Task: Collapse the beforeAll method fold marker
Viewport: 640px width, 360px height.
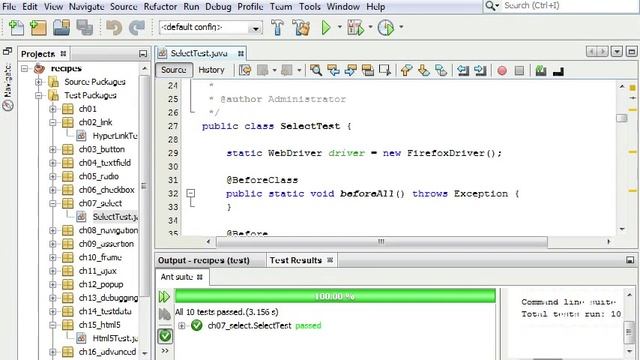Action: [191, 193]
